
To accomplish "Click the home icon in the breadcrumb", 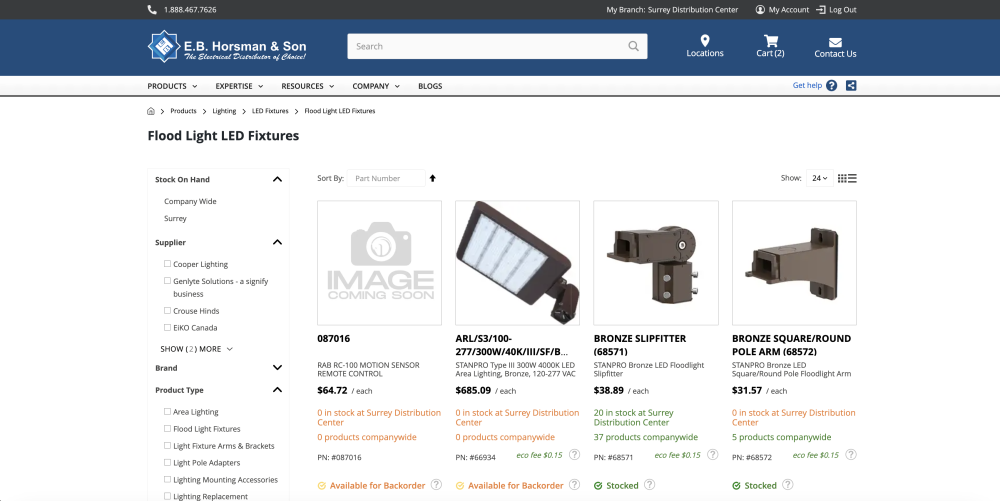I will (x=151, y=111).
